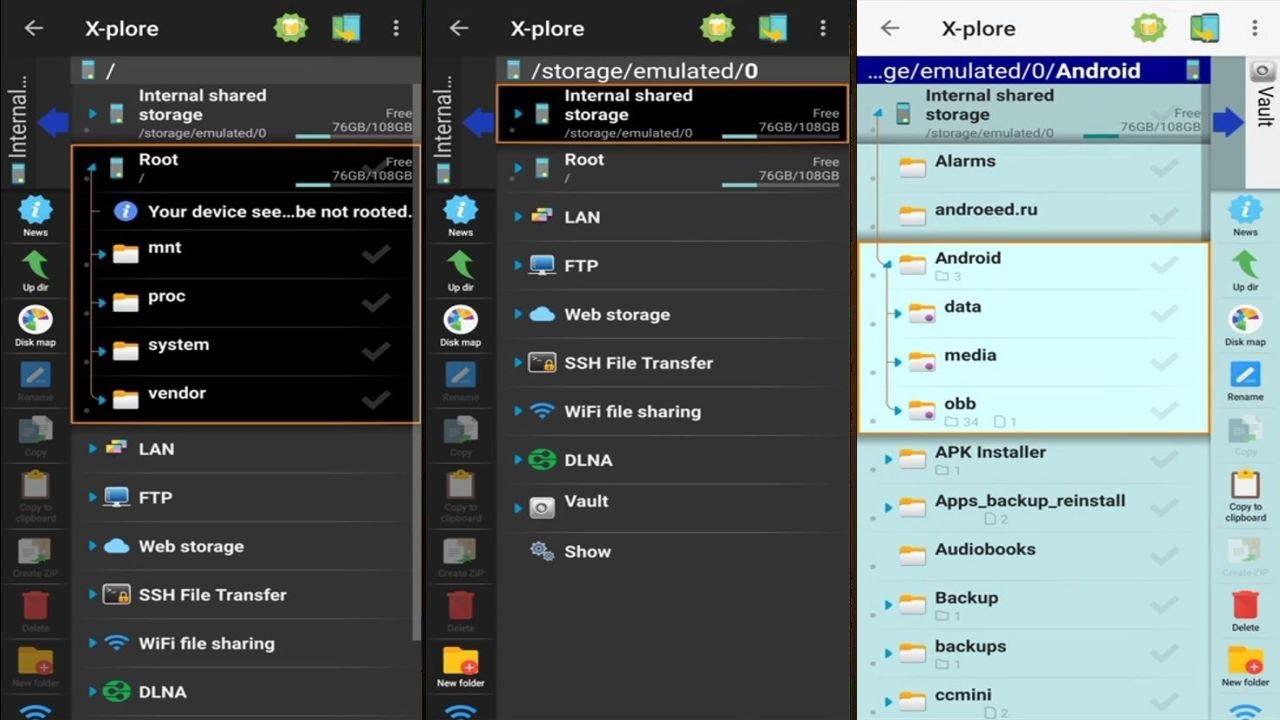Screen dimensions: 1280x720
Task: Mark the media folder checkmark
Action: 1164,362
